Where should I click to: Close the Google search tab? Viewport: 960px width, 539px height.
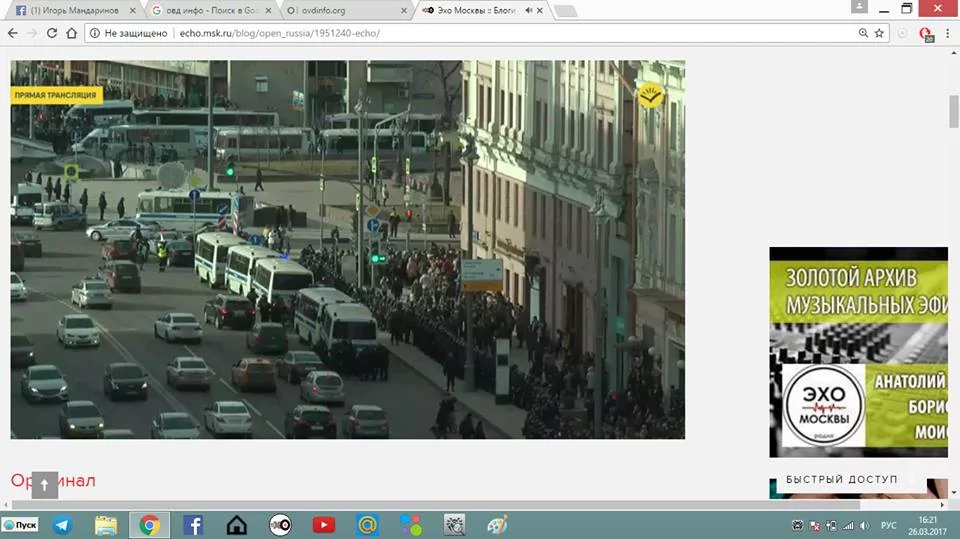click(268, 10)
